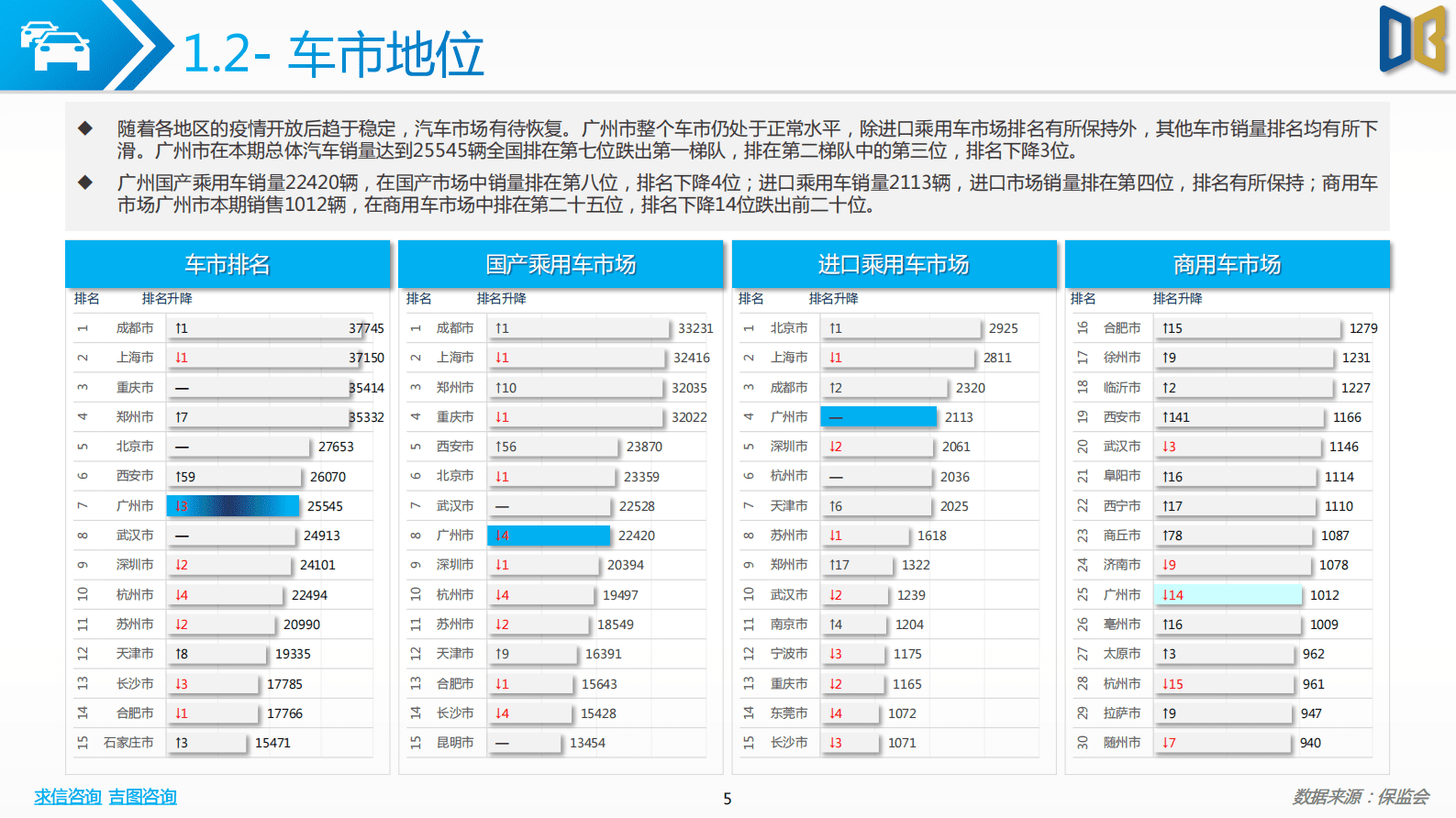Click the ↑59 rank change for 西安市

coord(185,477)
